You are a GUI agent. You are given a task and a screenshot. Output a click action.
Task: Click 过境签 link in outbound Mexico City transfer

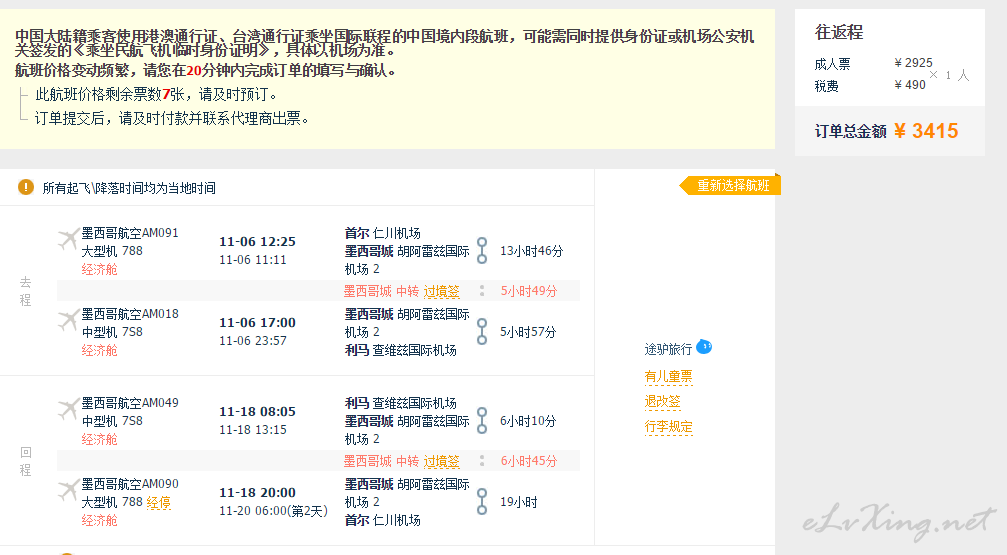coord(441,292)
